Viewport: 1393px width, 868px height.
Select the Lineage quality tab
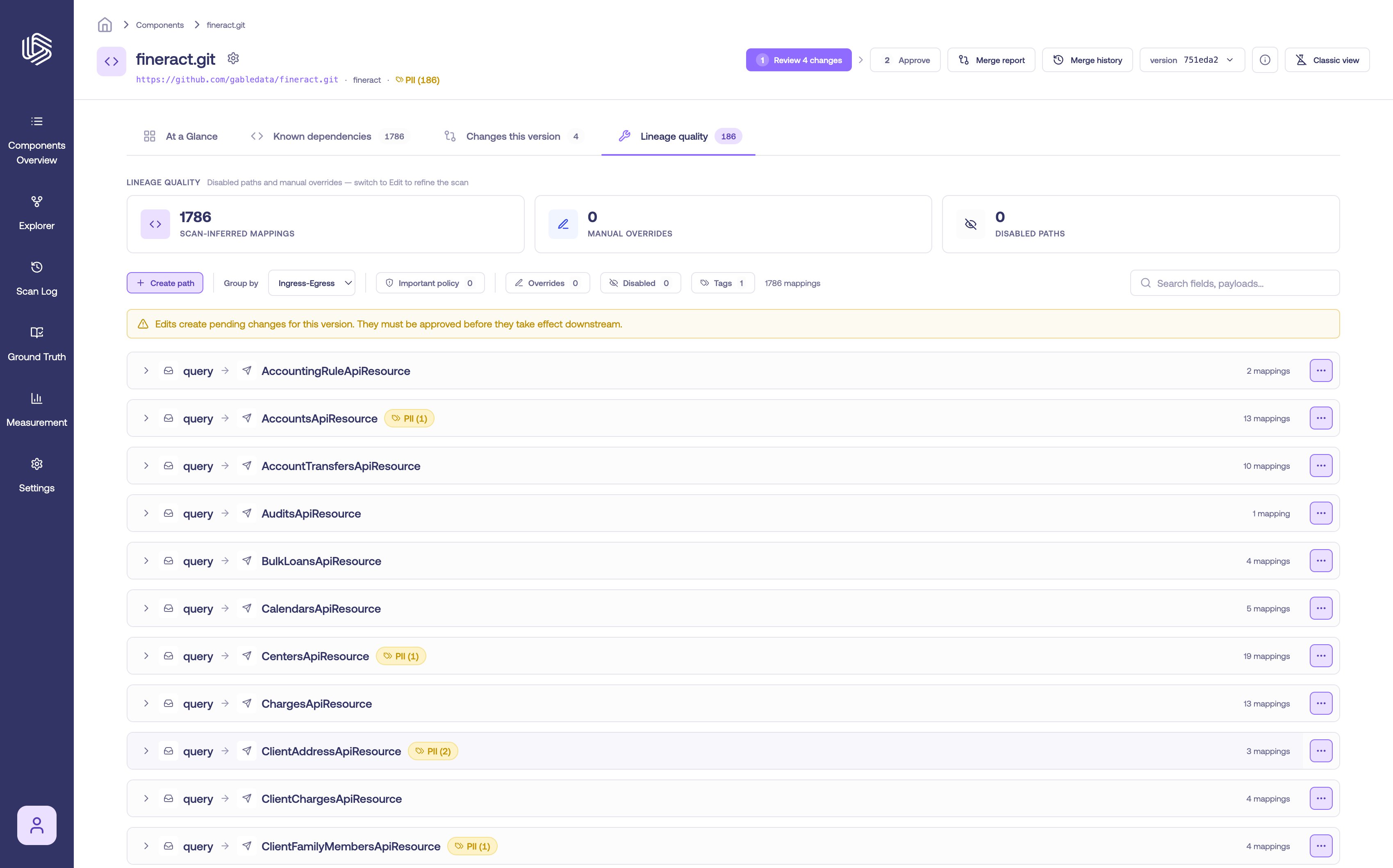point(678,136)
